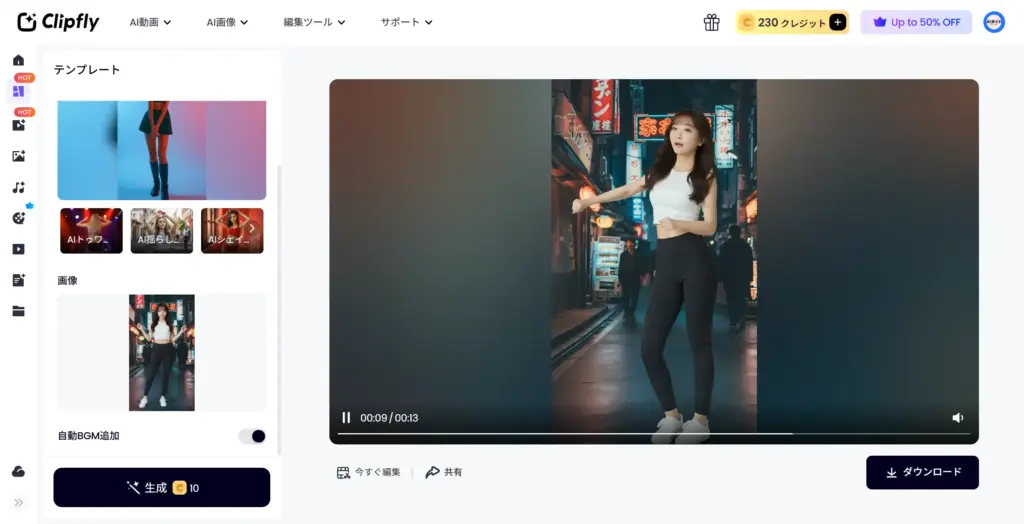Open the video player sidebar icon
Screen dimensions: 1024x524
coord(18,249)
